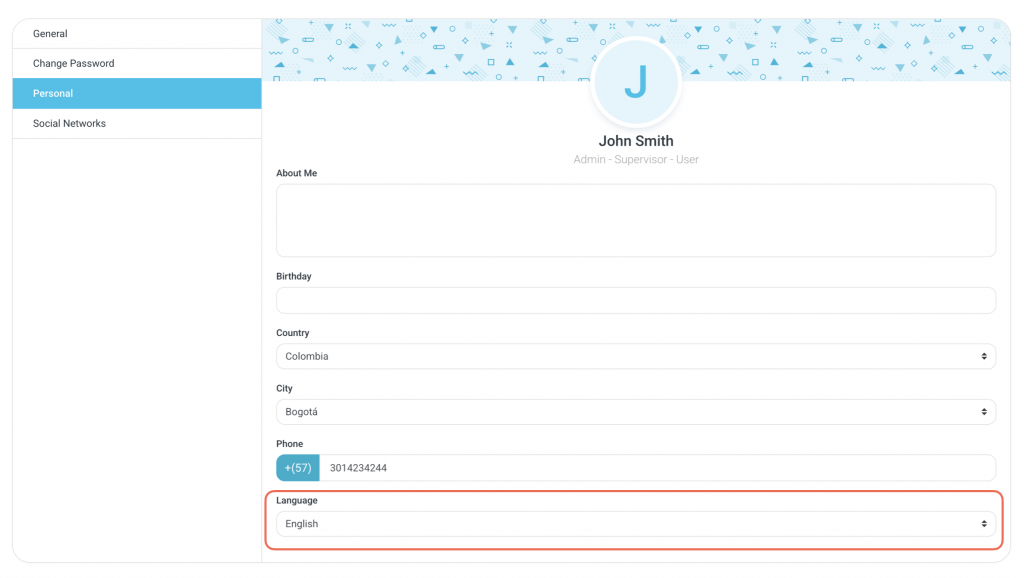Click the Country selector arrow icon
The width and height of the screenshot is (1024, 578).
pyautogui.click(x=984, y=357)
